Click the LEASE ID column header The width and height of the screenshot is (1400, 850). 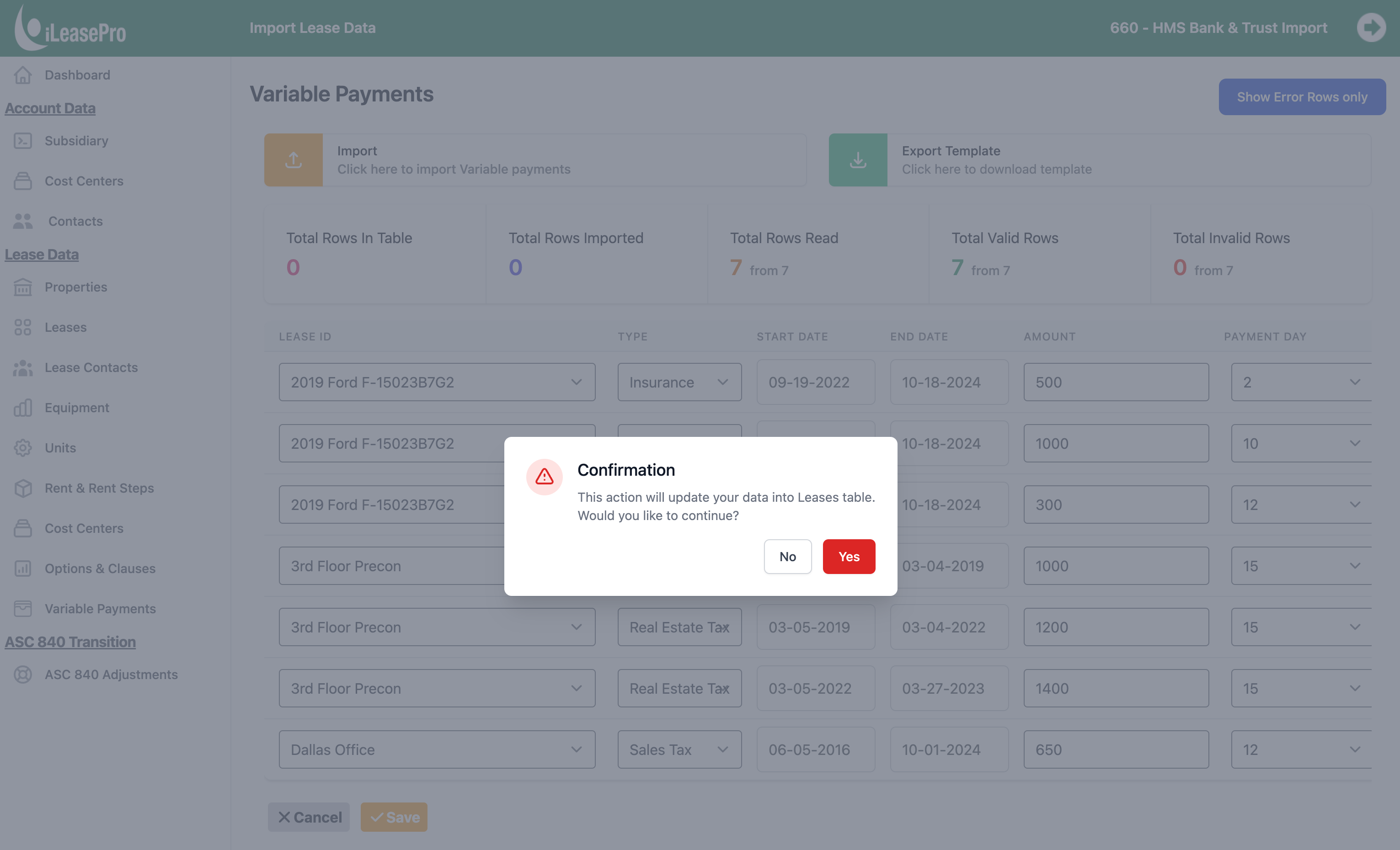[x=305, y=337]
